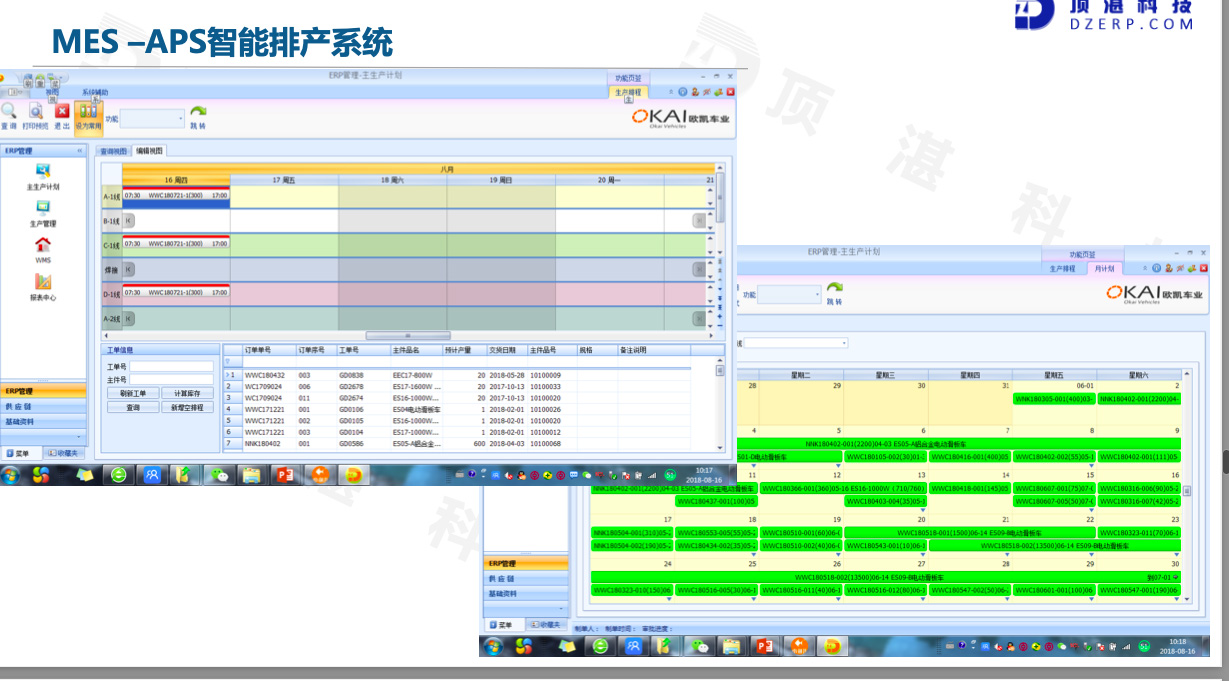Select ERP管理 section in the right window
The width and height of the screenshot is (1229, 681).
(526, 564)
